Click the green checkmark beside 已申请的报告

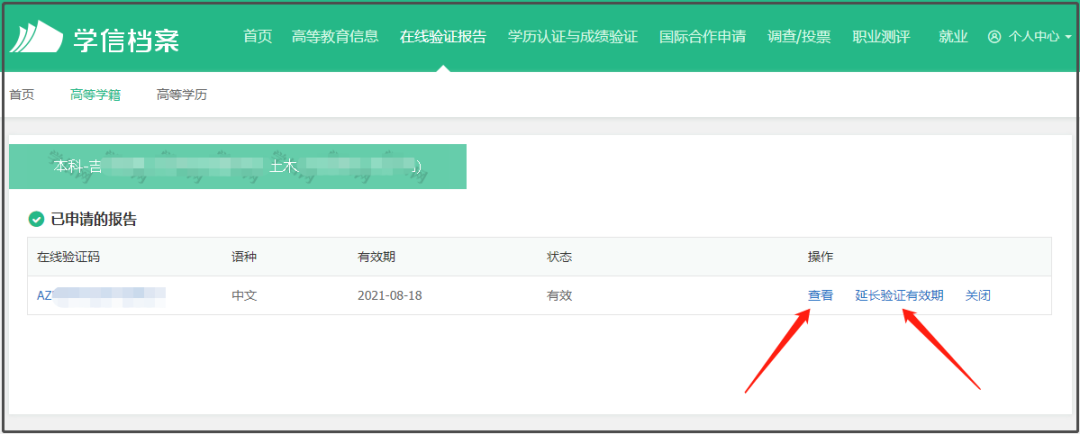click(x=37, y=219)
